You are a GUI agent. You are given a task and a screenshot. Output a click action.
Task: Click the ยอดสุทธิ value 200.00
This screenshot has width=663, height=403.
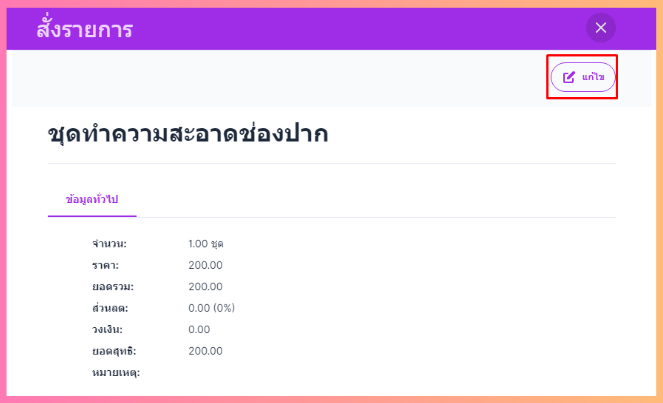pyautogui.click(x=205, y=351)
